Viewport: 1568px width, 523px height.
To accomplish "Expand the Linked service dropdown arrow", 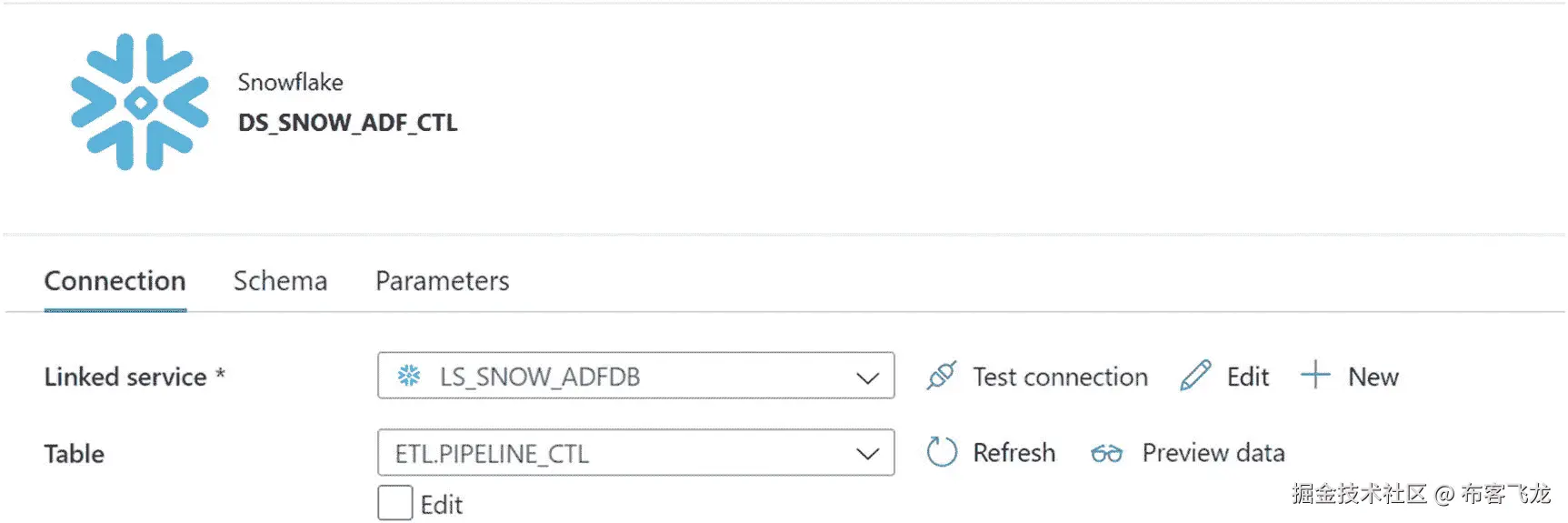I will coord(867,377).
